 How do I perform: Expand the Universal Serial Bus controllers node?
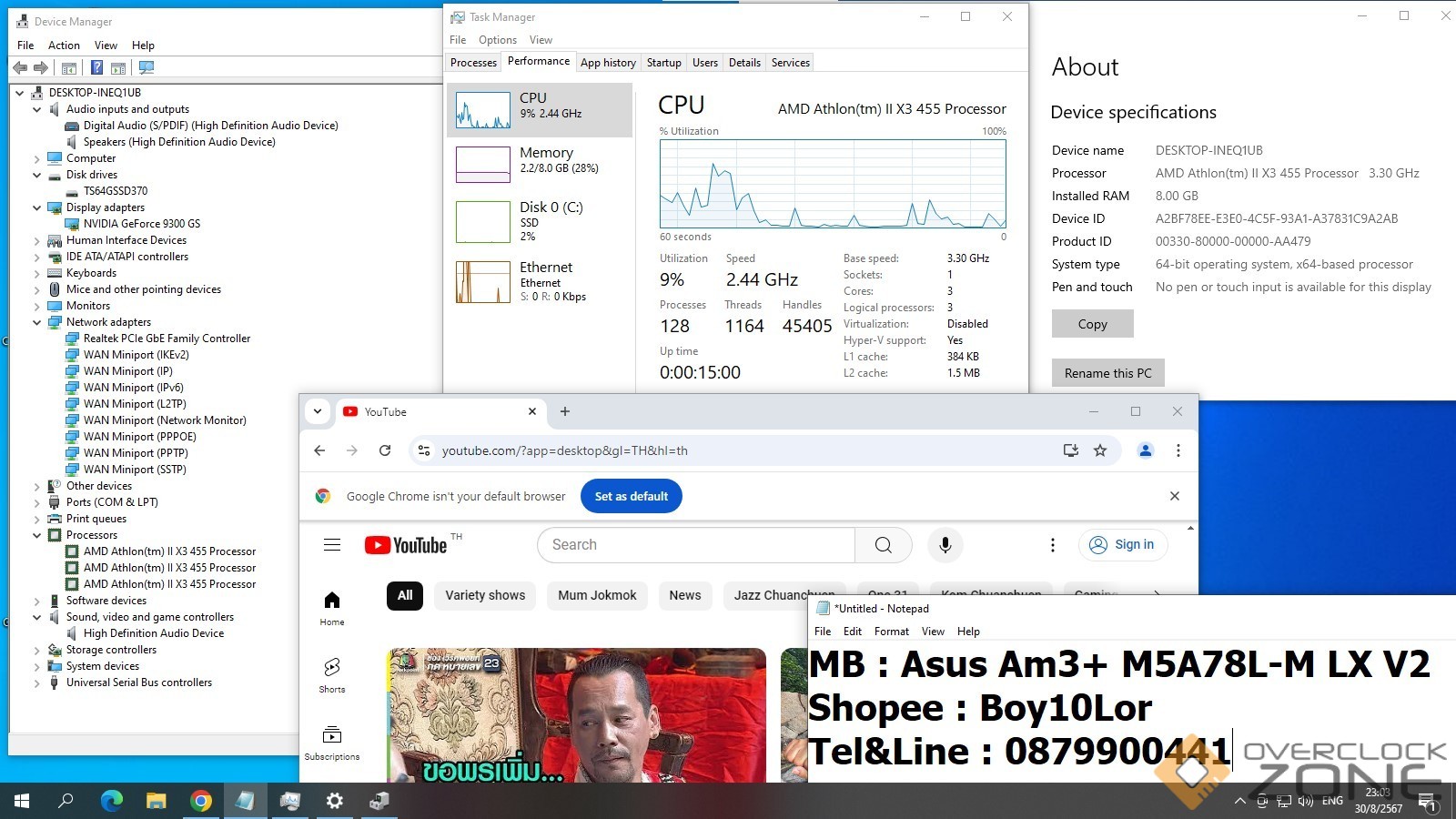point(36,682)
